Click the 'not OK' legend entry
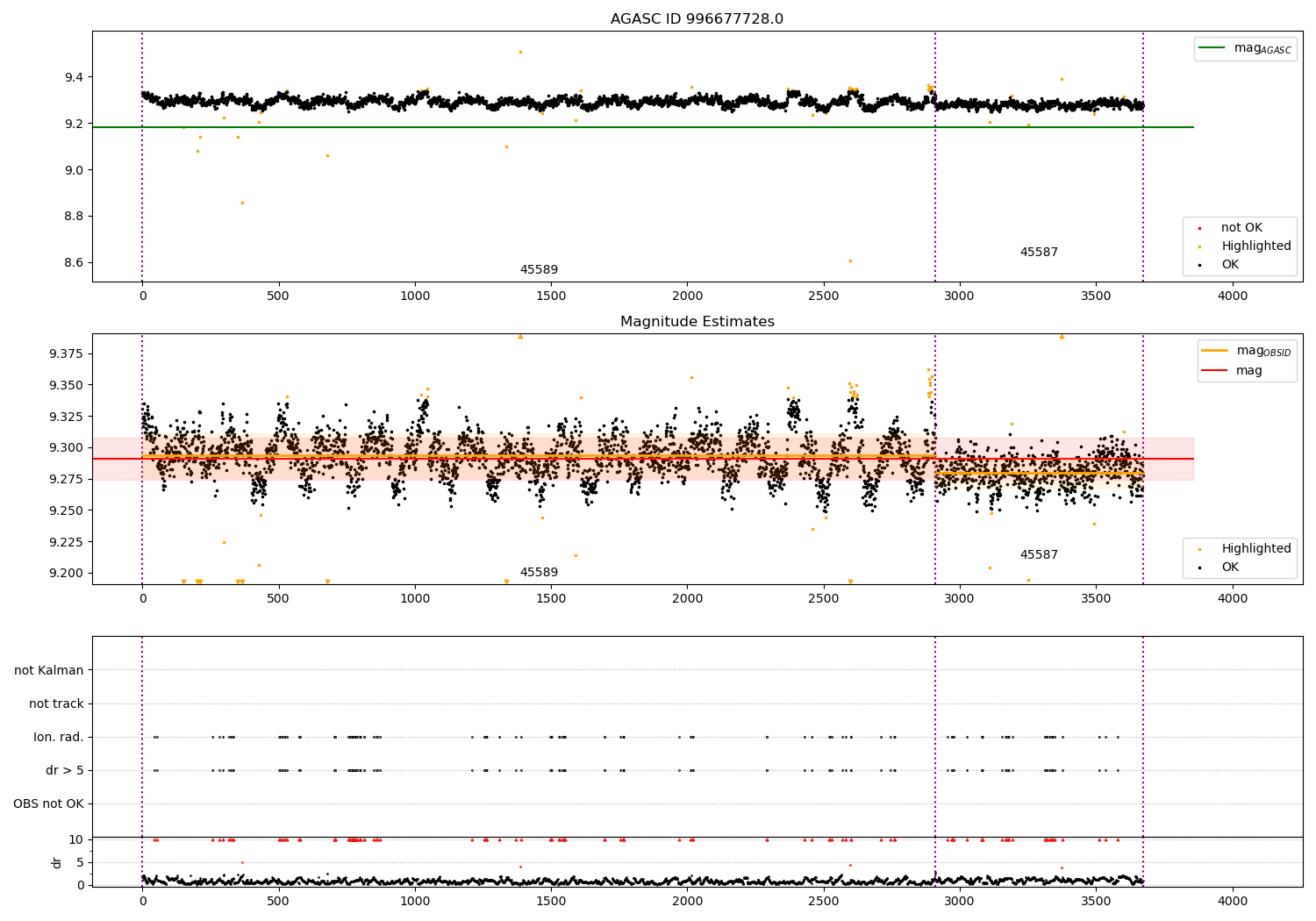 click(1241, 228)
